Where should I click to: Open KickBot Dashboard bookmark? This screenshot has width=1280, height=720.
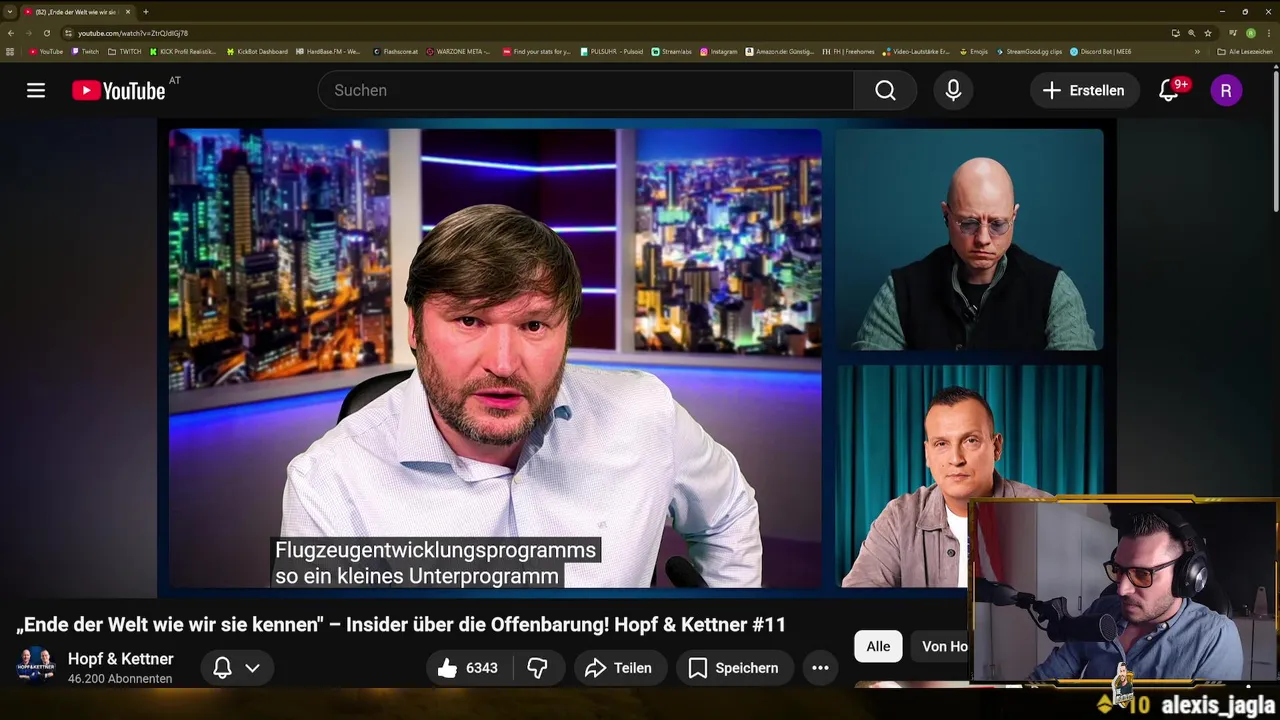click(x=257, y=51)
